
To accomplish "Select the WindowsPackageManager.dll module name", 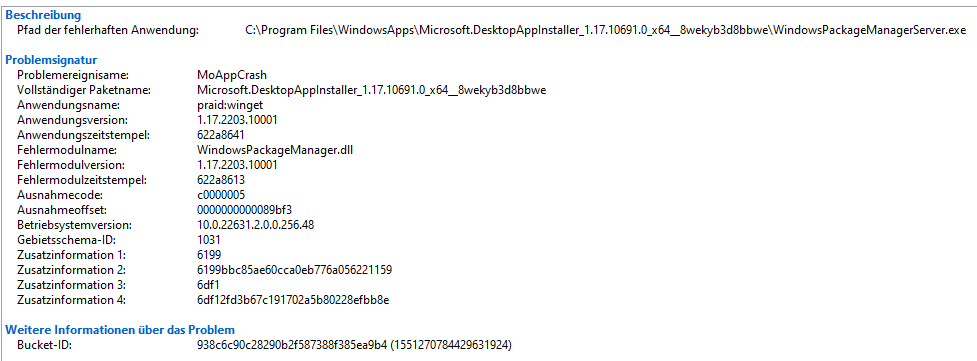I will pyautogui.click(x=275, y=150).
